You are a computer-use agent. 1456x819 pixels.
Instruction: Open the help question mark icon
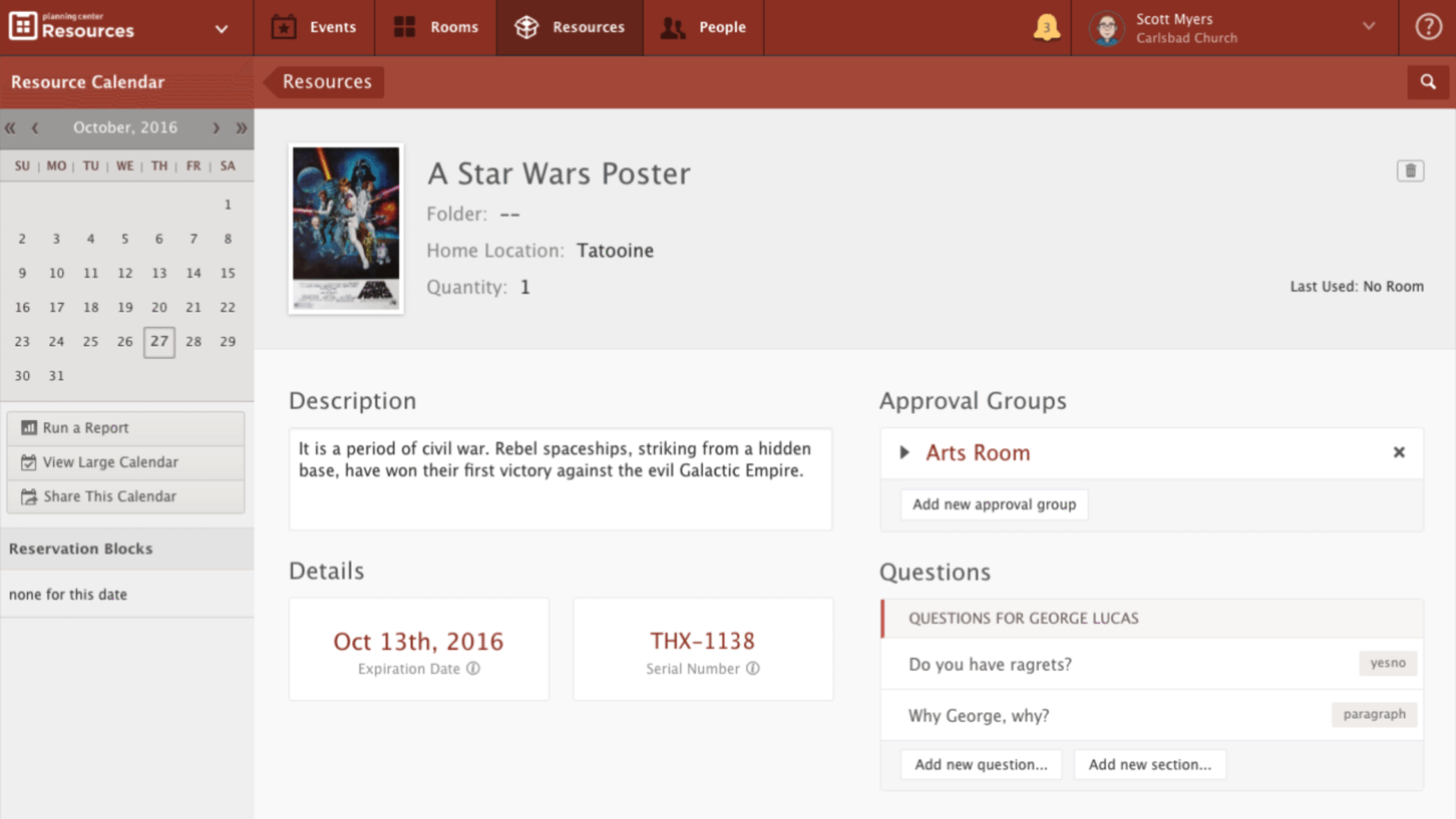click(1428, 27)
